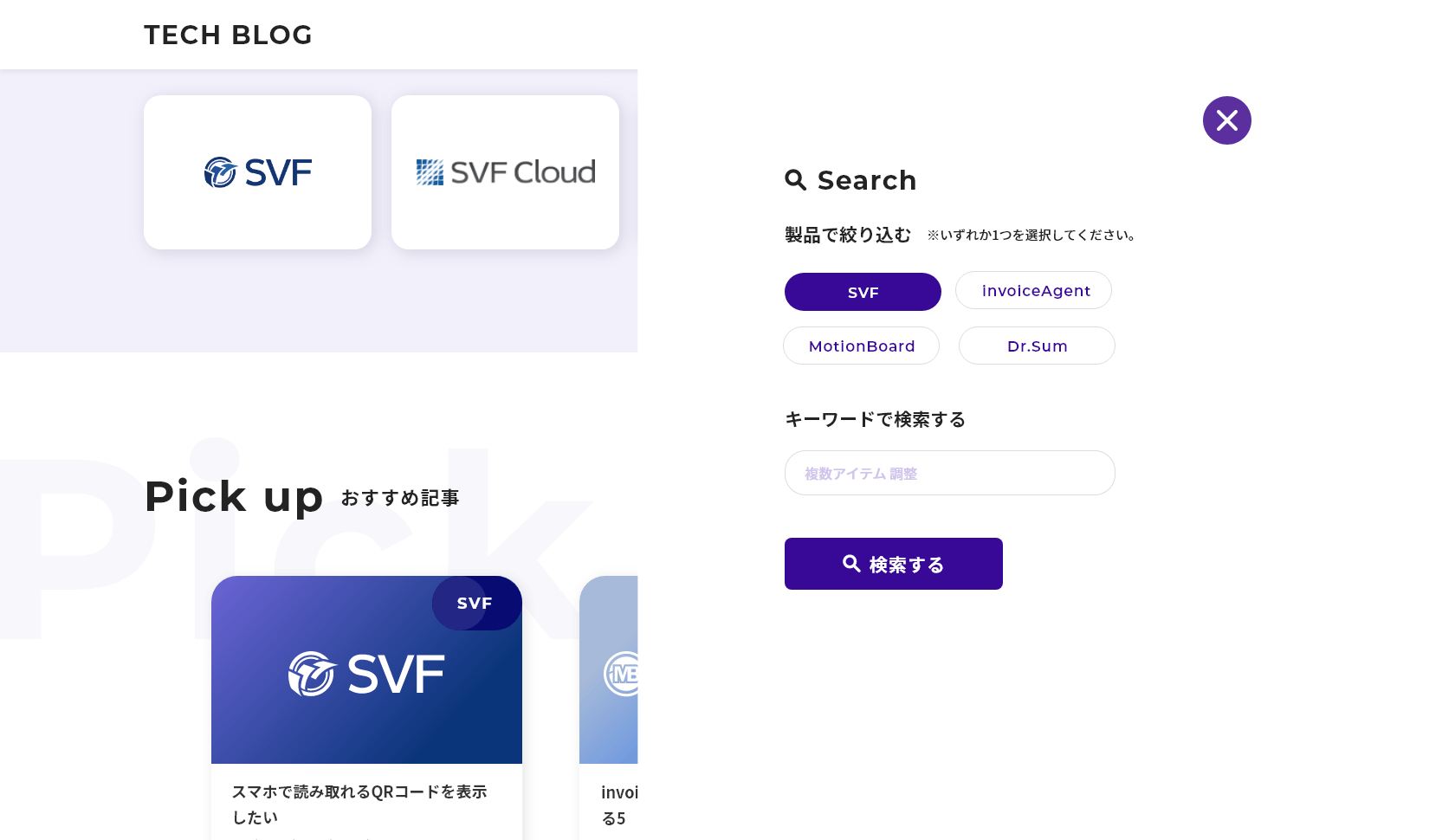The width and height of the screenshot is (1455, 840).
Task: Click the 検索する search button
Action: click(x=894, y=564)
